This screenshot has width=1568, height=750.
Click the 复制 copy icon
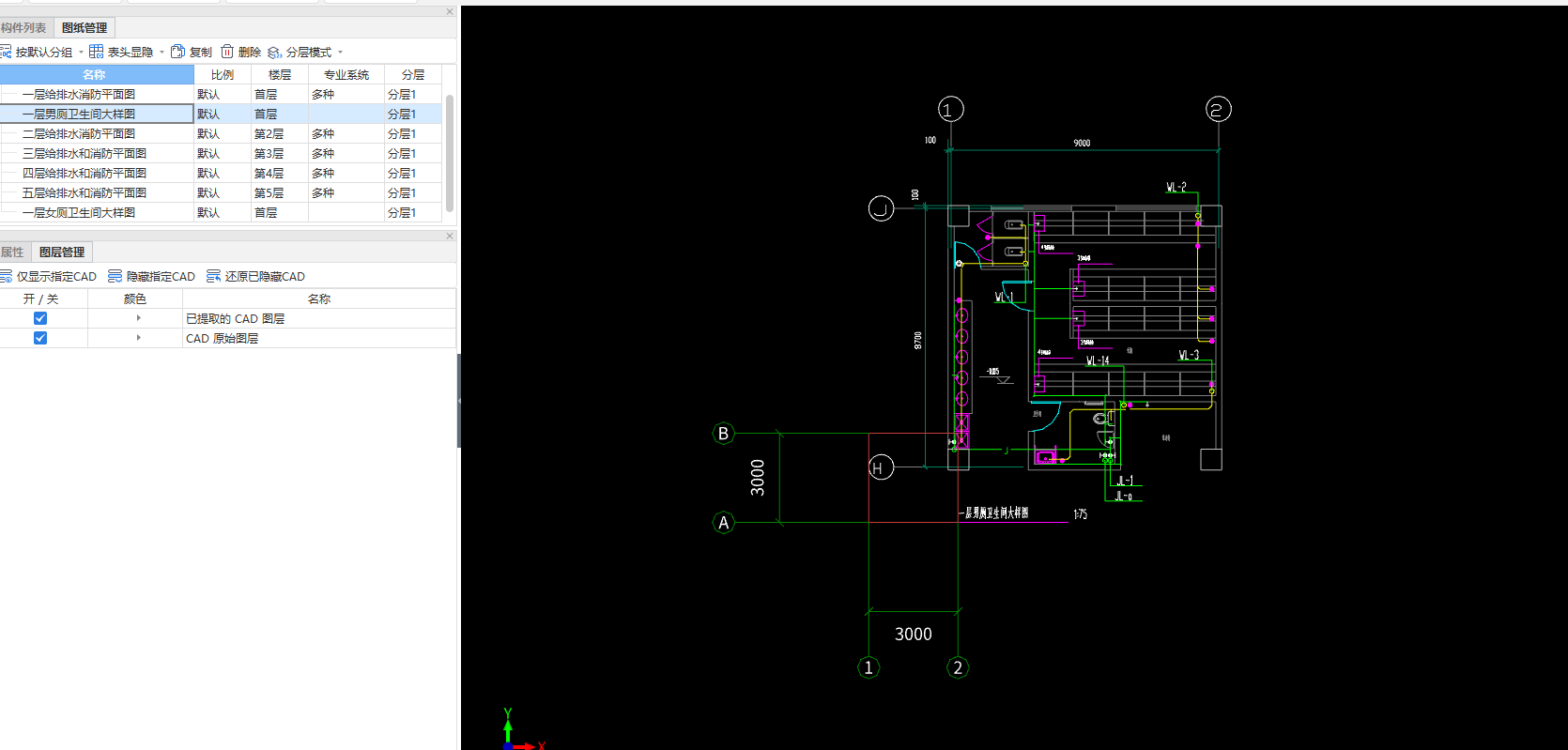click(177, 52)
